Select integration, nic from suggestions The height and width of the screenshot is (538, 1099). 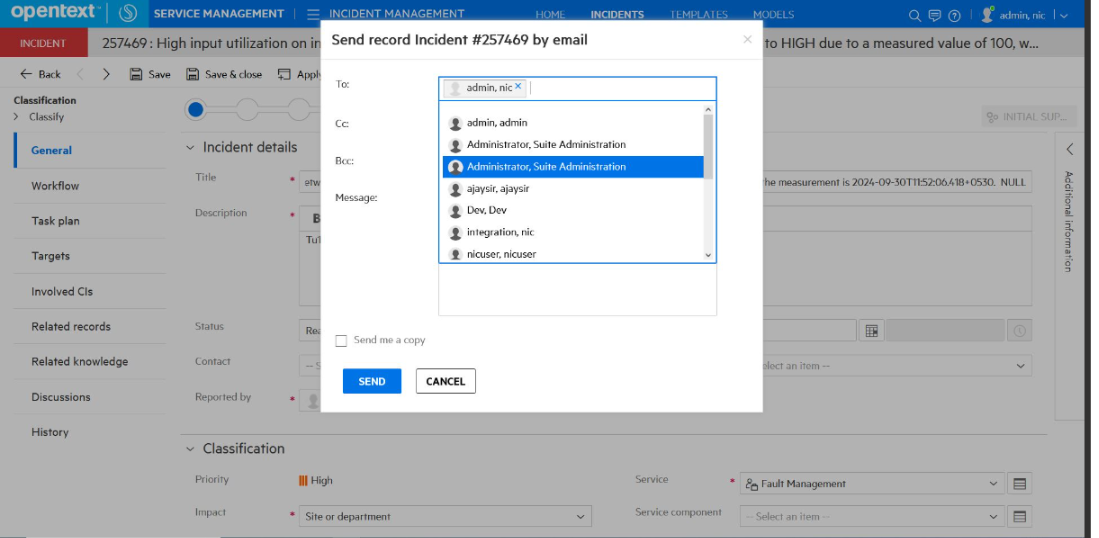click(x=573, y=232)
